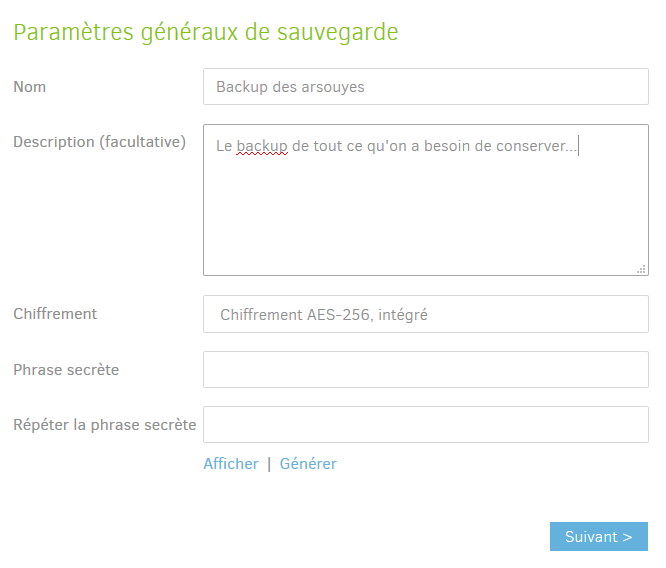Click the word intégré in Chiffrement selector
Viewport: 666px width, 568px height.
(403, 315)
